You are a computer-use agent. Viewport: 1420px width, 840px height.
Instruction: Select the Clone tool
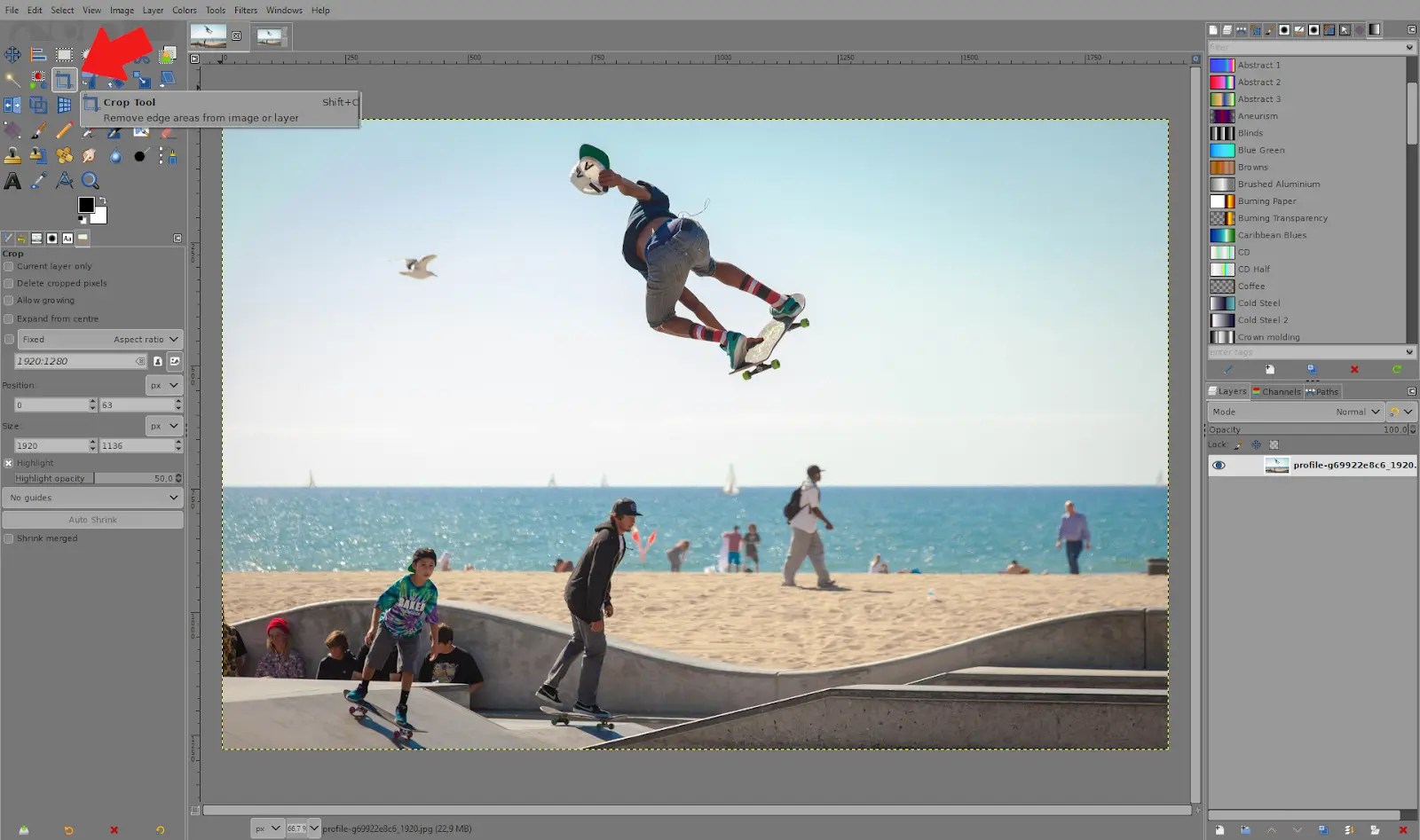(x=12, y=155)
